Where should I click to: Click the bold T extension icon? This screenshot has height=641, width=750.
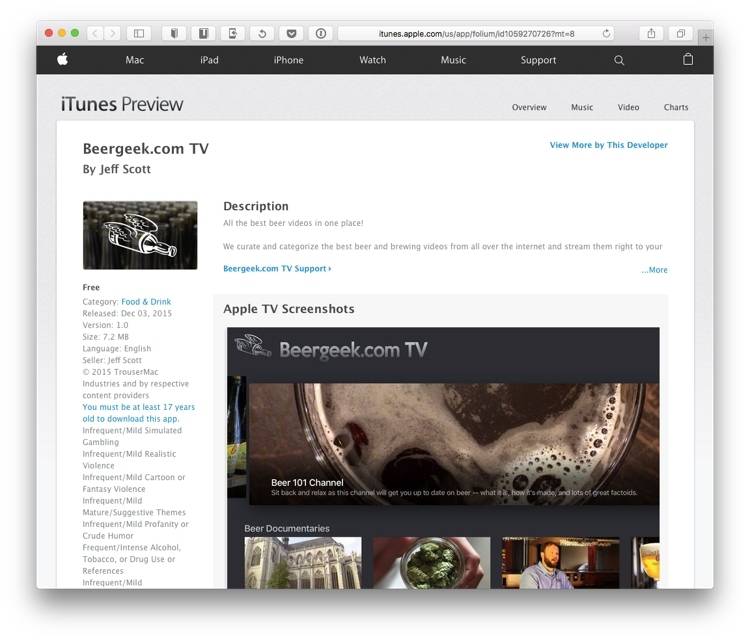203,33
